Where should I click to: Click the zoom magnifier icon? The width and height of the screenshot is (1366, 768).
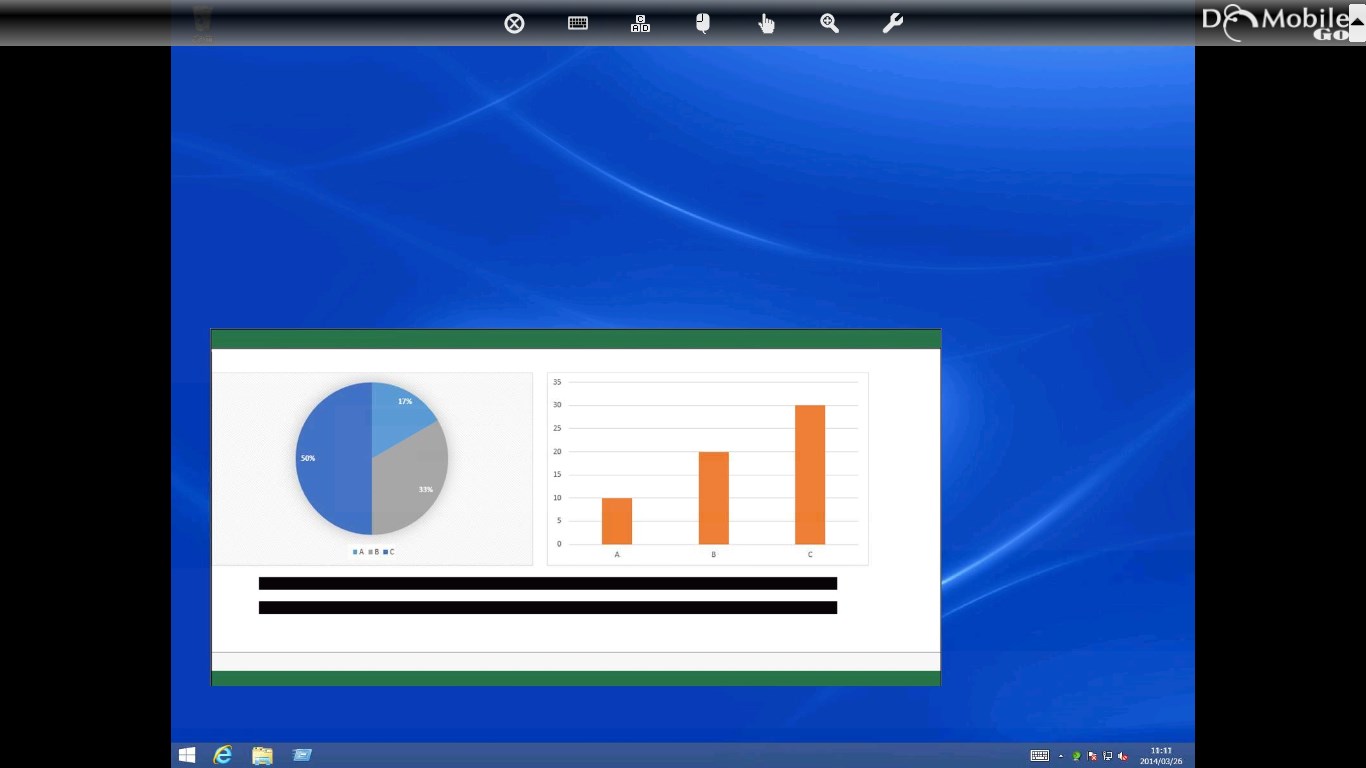(x=829, y=23)
